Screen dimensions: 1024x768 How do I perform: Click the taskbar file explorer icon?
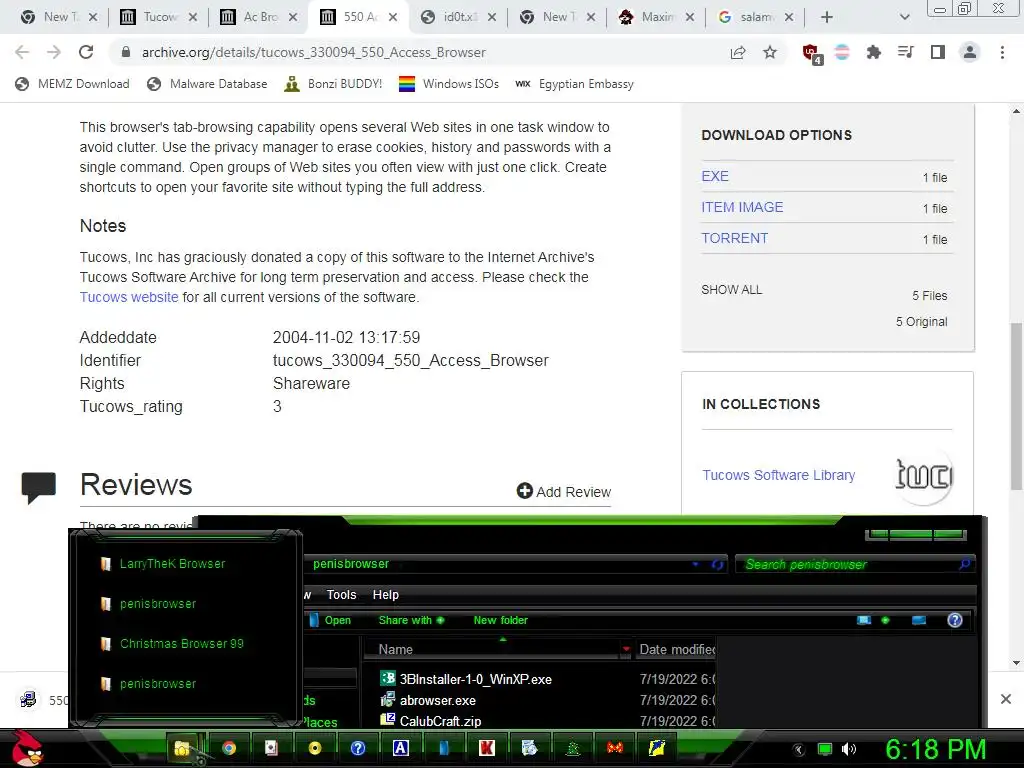coord(183,748)
